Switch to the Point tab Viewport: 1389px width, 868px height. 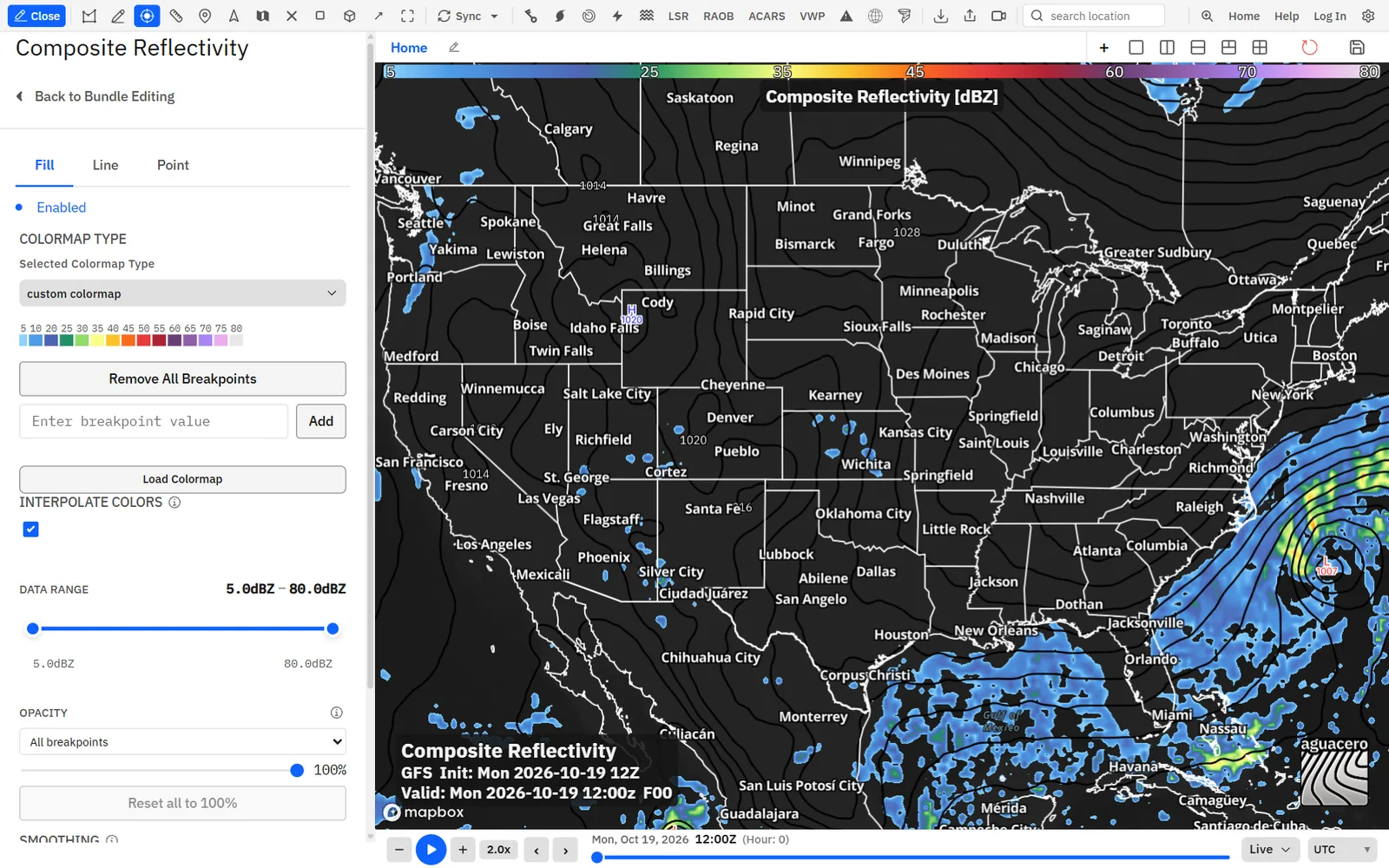[x=173, y=165]
